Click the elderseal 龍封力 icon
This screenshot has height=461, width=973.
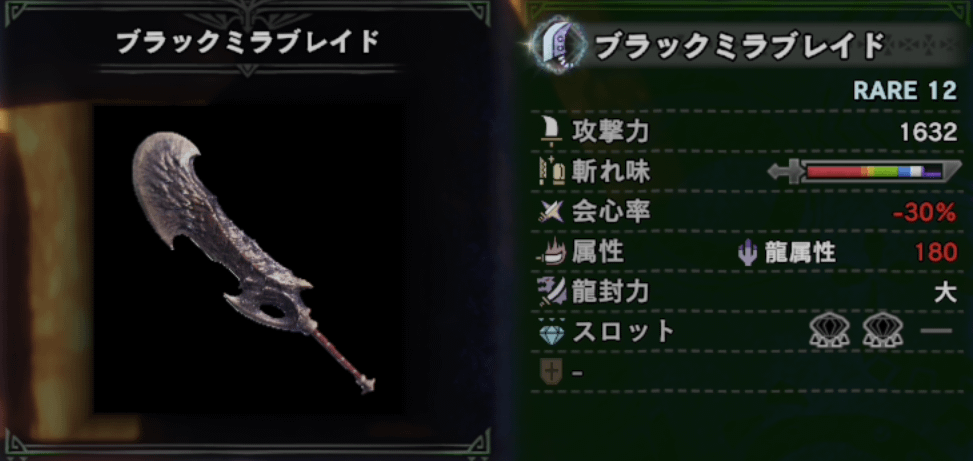point(552,292)
